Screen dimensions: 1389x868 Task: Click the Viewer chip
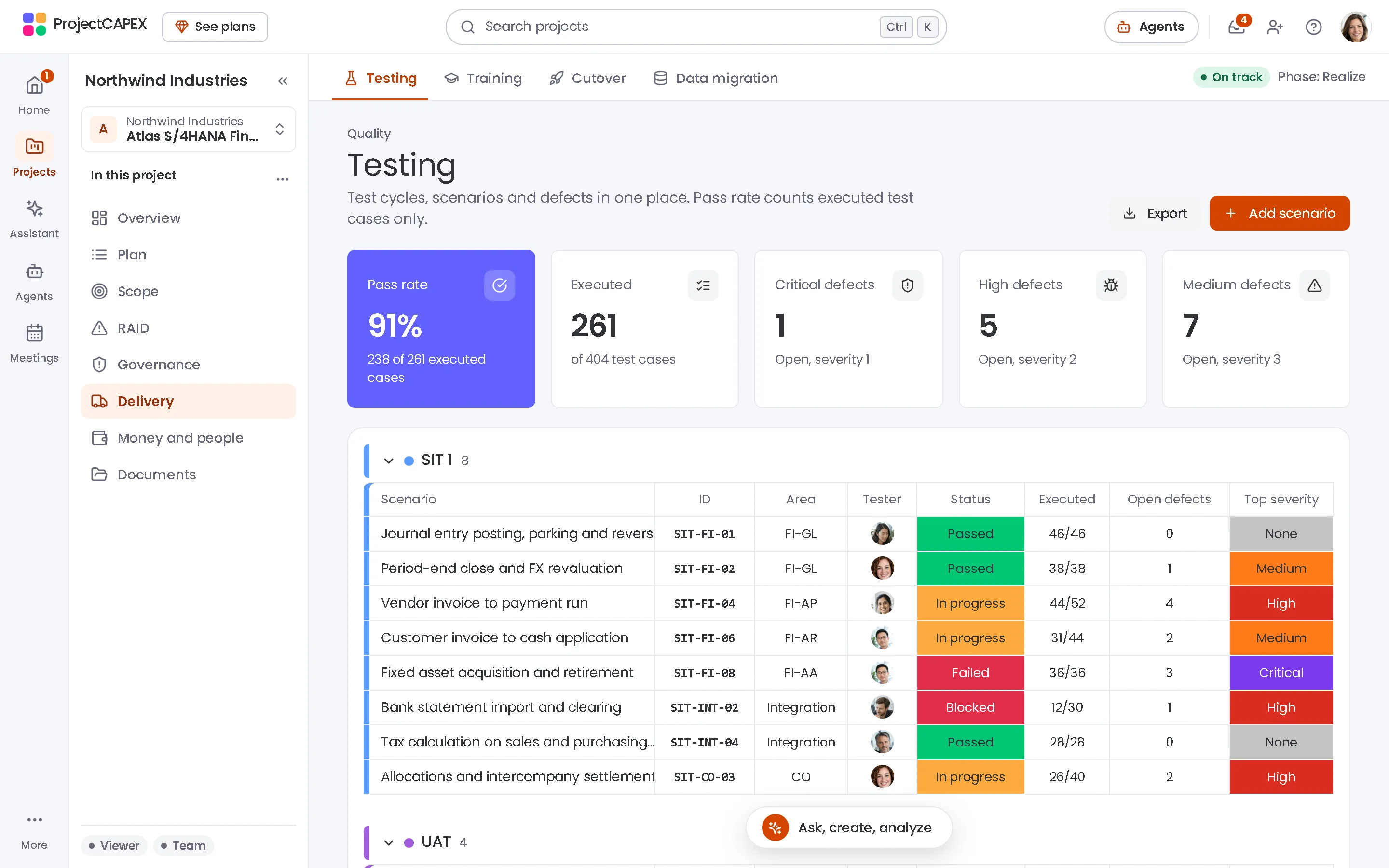click(x=114, y=846)
